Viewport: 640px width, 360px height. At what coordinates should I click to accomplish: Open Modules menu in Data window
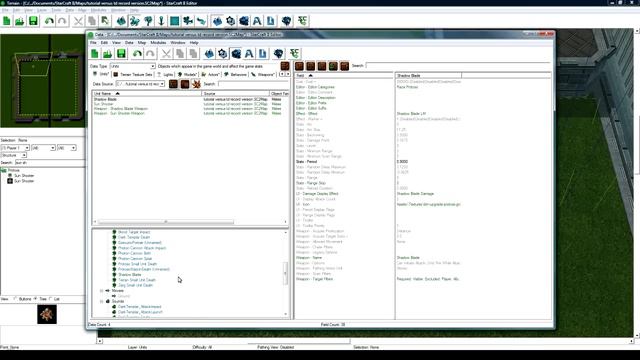click(x=158, y=42)
